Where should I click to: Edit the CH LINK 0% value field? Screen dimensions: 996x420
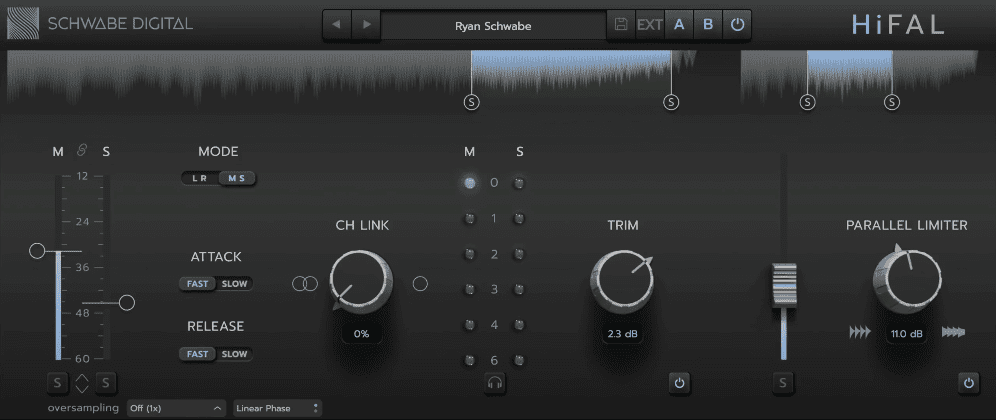pyautogui.click(x=361, y=334)
